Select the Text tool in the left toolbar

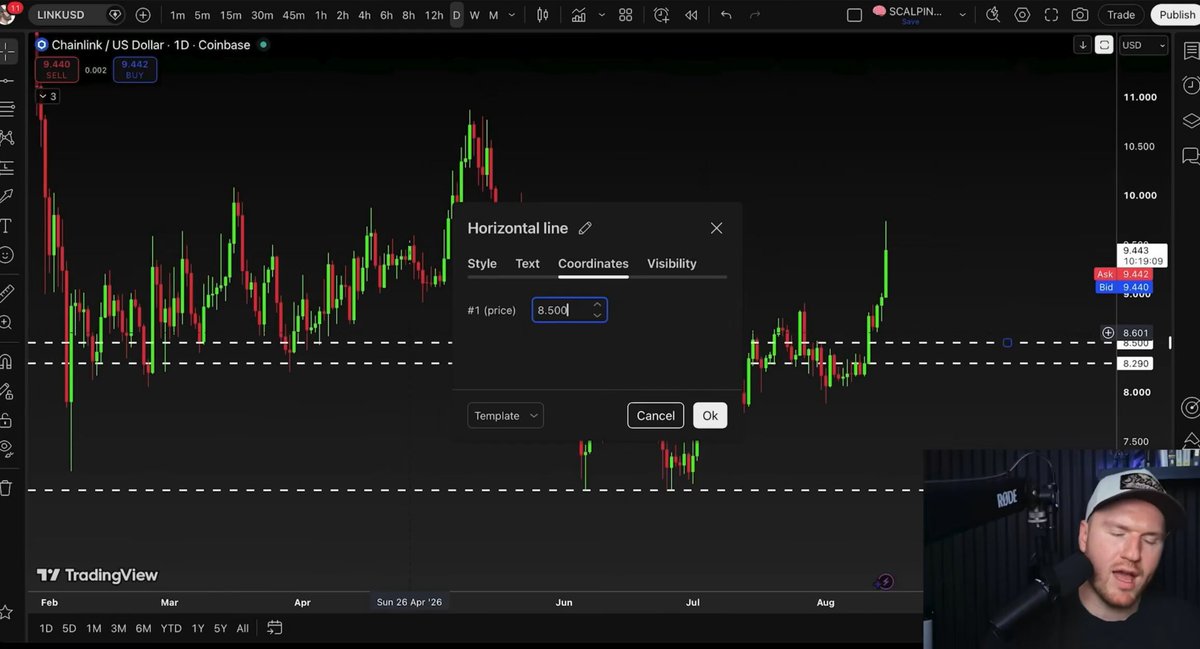point(6,225)
